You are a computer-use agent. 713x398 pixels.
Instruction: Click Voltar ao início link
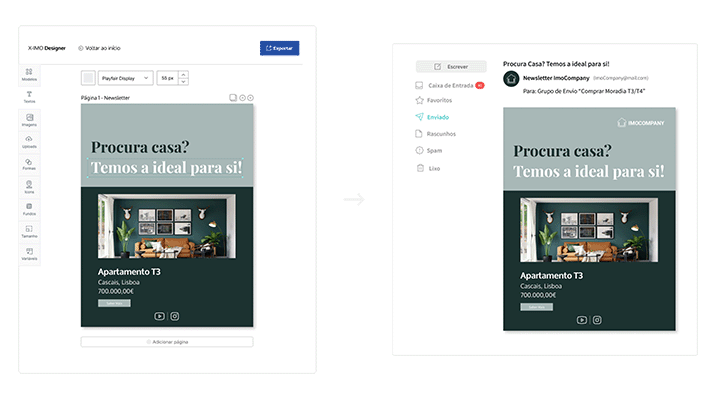pos(99,48)
